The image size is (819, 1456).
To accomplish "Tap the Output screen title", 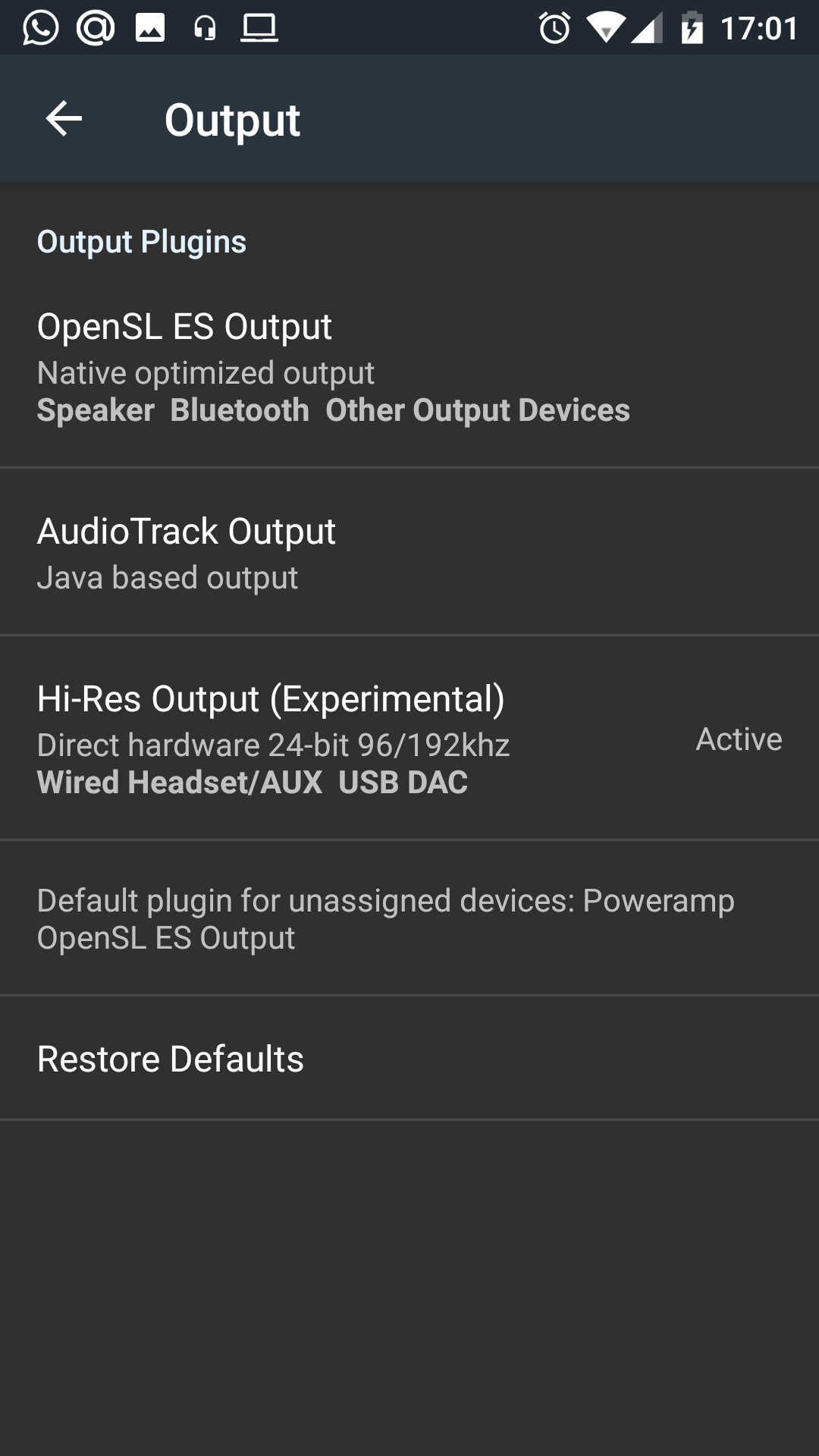I will [x=232, y=120].
